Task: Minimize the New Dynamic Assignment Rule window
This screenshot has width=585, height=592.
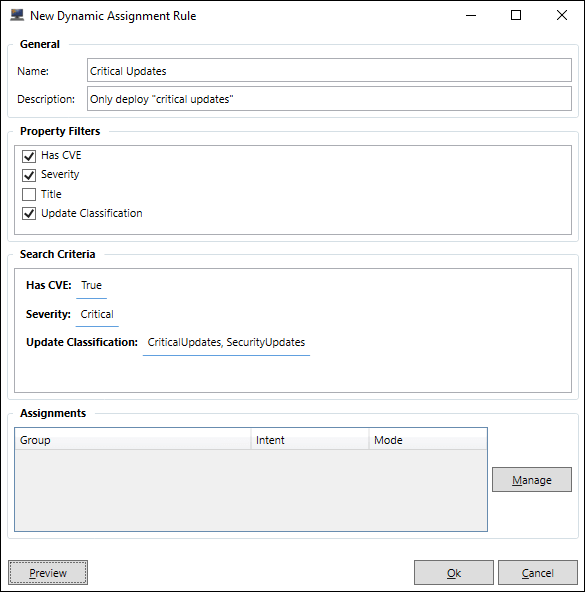Action: [x=471, y=15]
